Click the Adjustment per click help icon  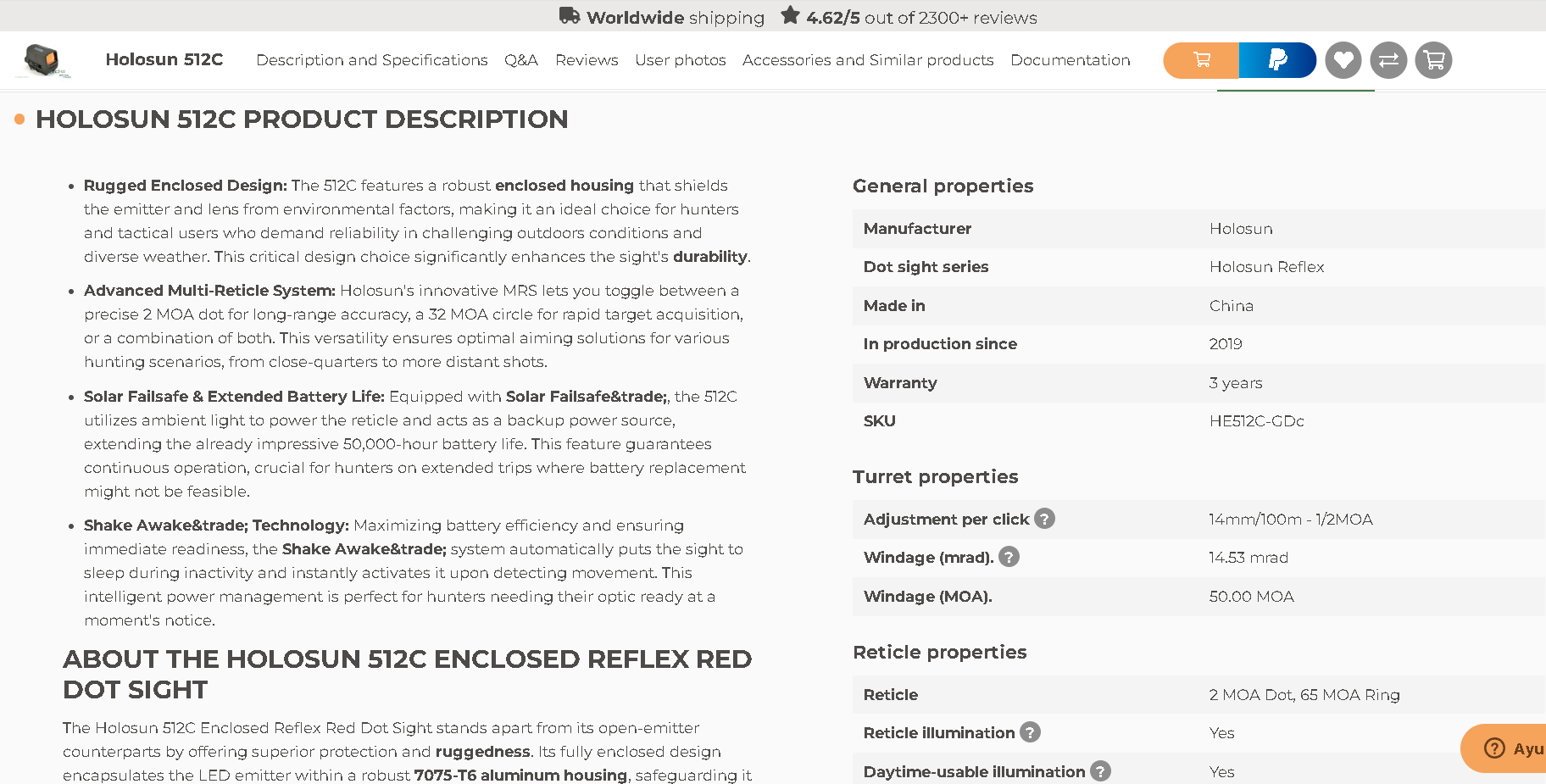(x=1045, y=519)
